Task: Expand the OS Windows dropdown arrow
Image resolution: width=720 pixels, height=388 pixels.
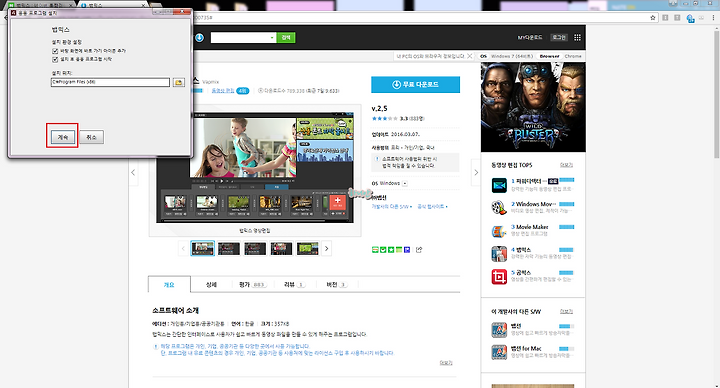Action: click(x=405, y=184)
